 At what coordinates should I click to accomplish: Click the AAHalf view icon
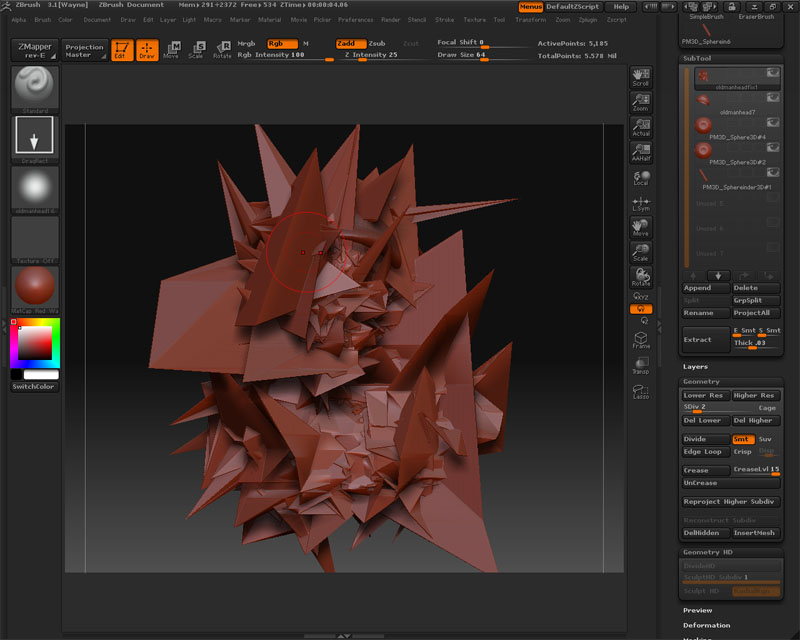640,152
